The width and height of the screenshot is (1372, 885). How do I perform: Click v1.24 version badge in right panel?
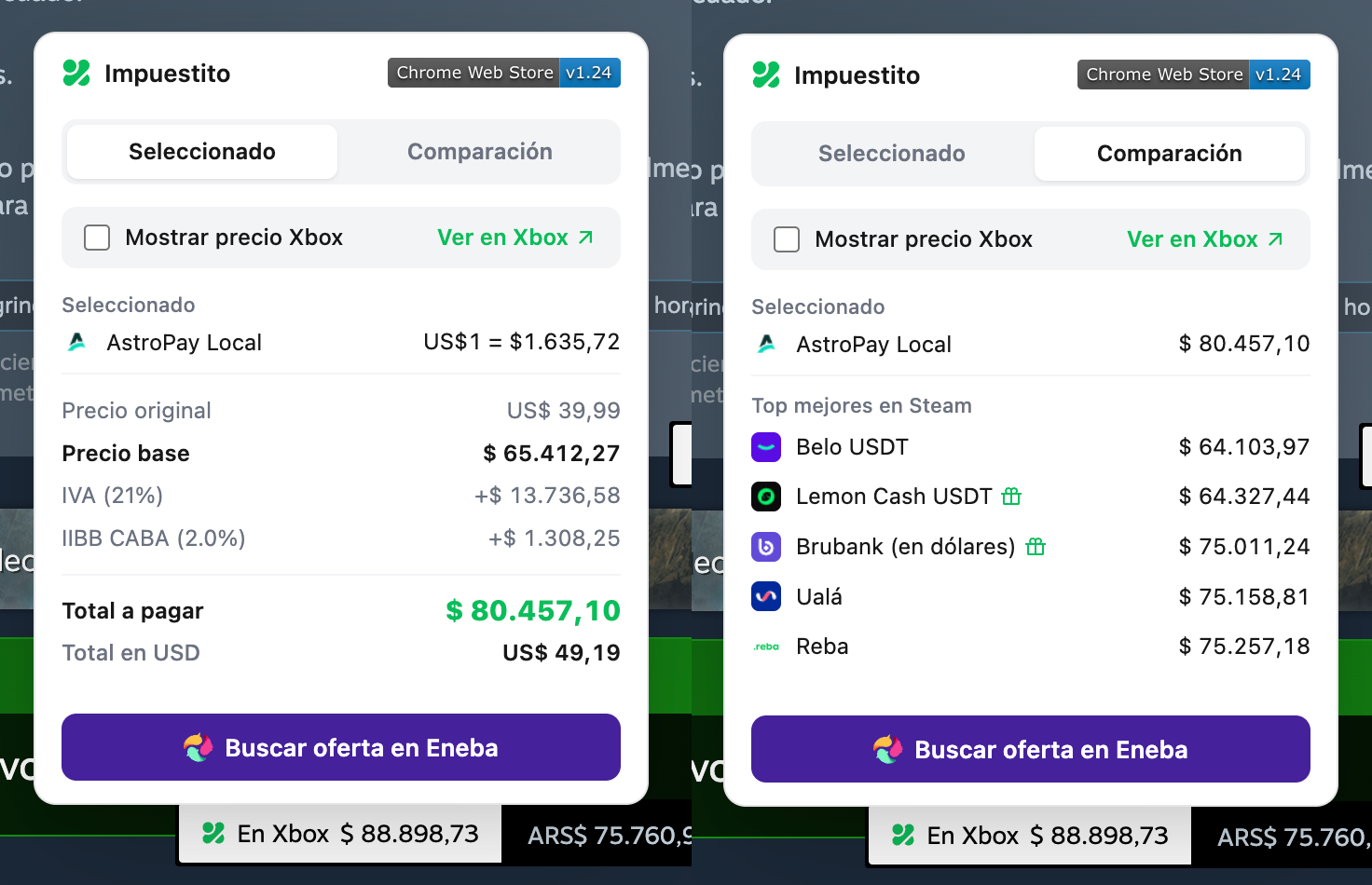coord(1280,75)
